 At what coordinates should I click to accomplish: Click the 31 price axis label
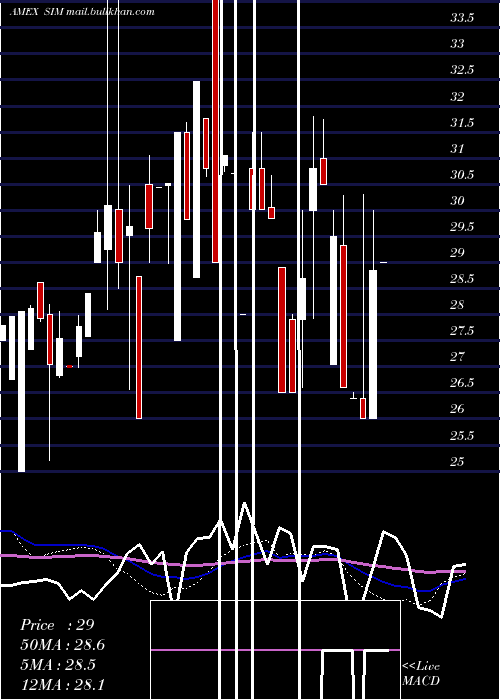[458, 148]
